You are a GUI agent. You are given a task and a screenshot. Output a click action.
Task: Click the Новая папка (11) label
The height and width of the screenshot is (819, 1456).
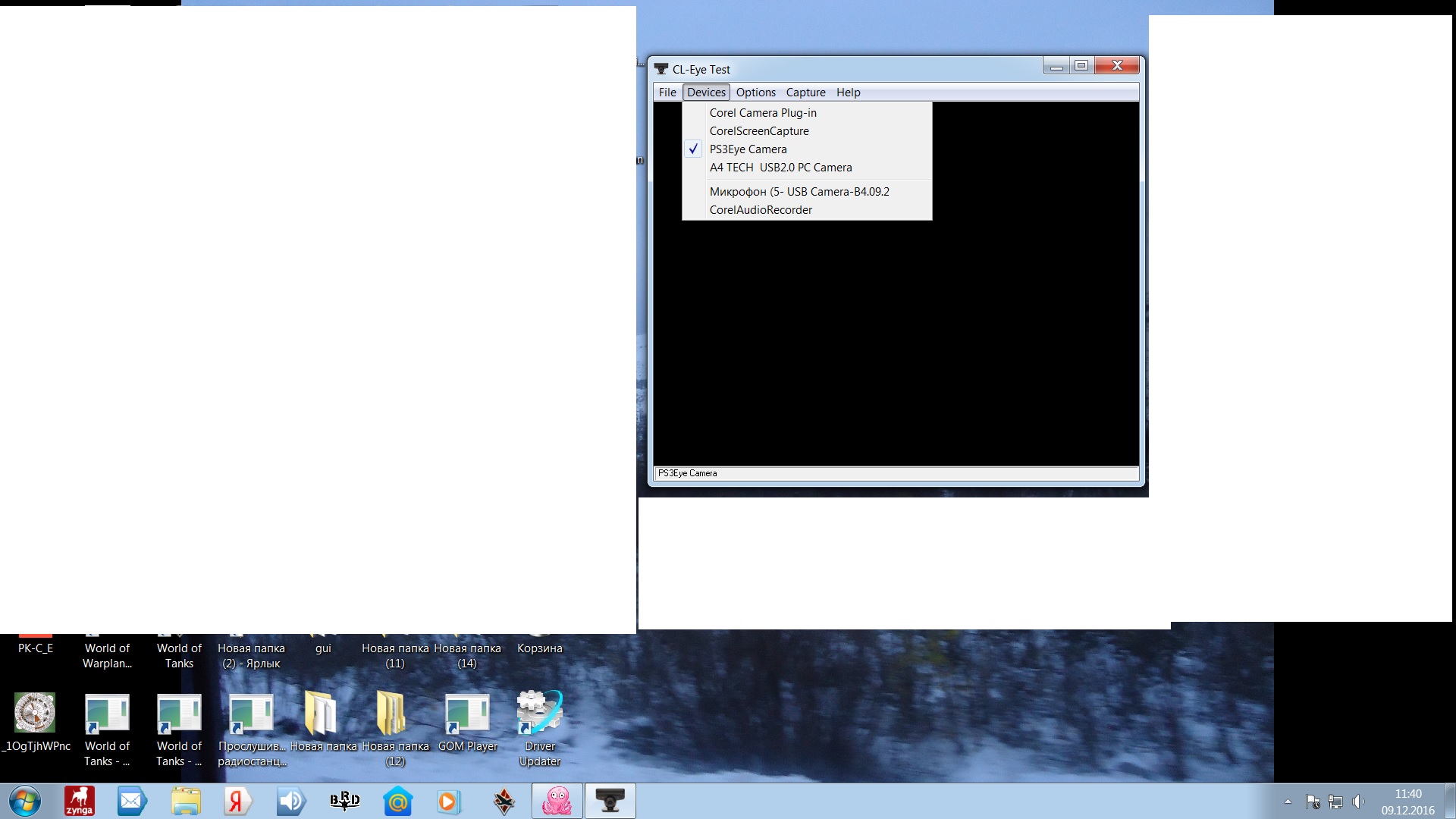tap(395, 656)
